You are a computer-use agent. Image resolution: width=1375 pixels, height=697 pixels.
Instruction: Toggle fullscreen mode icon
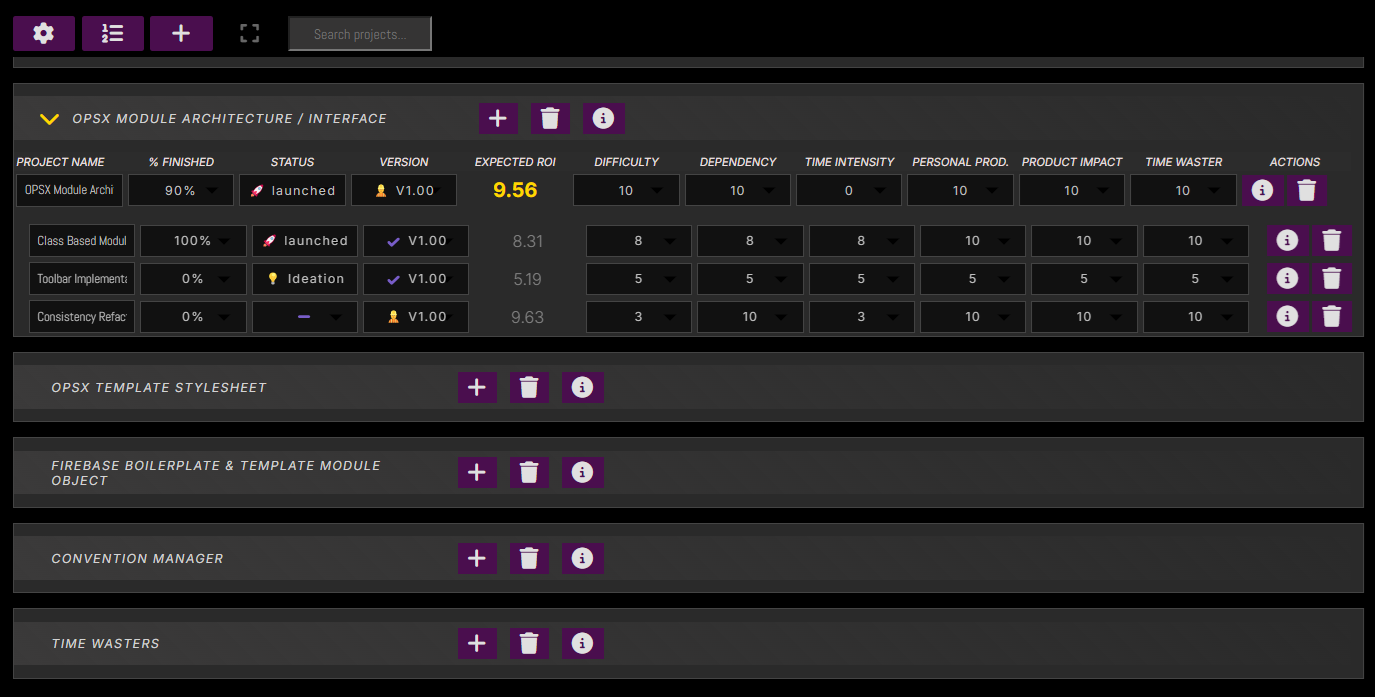tap(250, 33)
